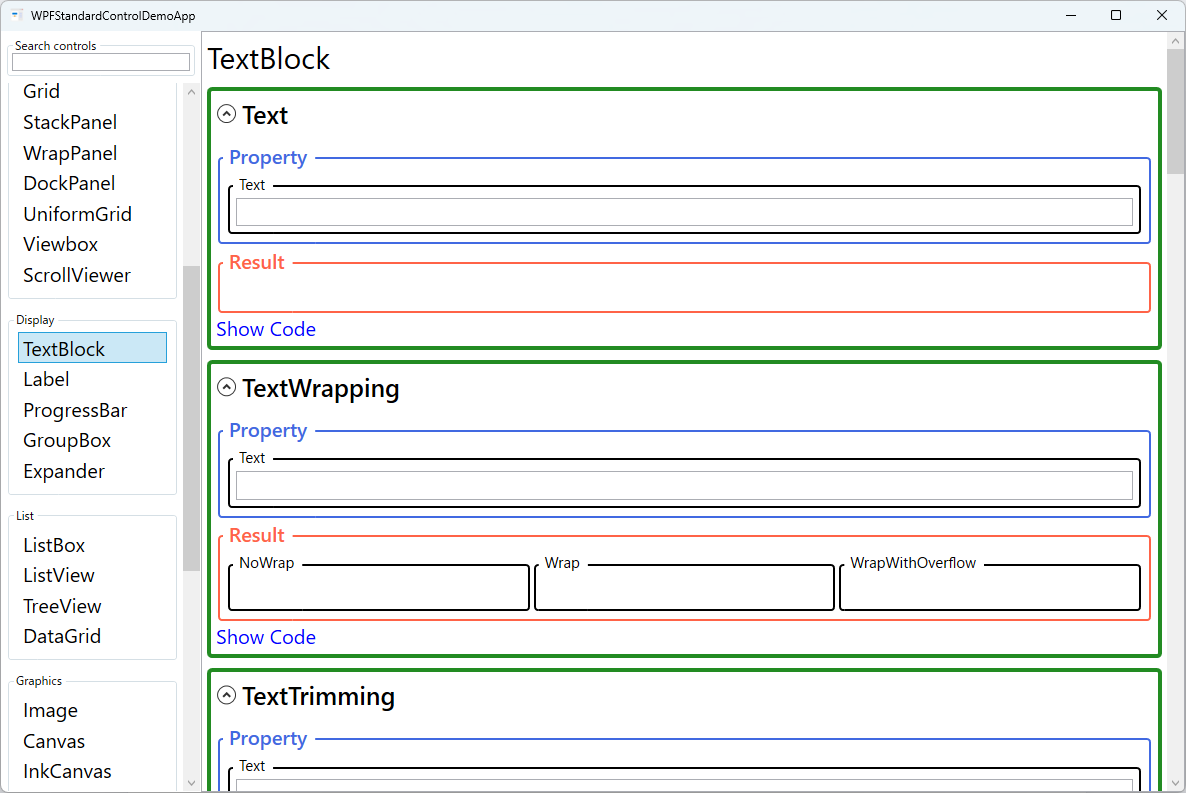
Task: Click main panel scrollbar up arrow
Action: coord(1175,41)
